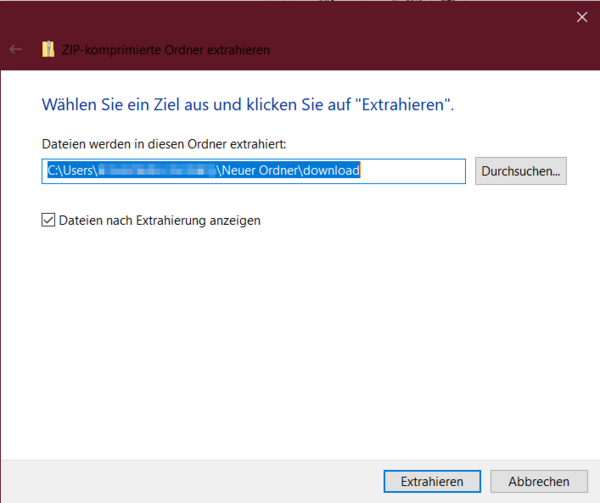Cancel extraction with 'Abbrechen'
Image resolution: width=600 pixels, height=503 pixels.
pos(538,481)
